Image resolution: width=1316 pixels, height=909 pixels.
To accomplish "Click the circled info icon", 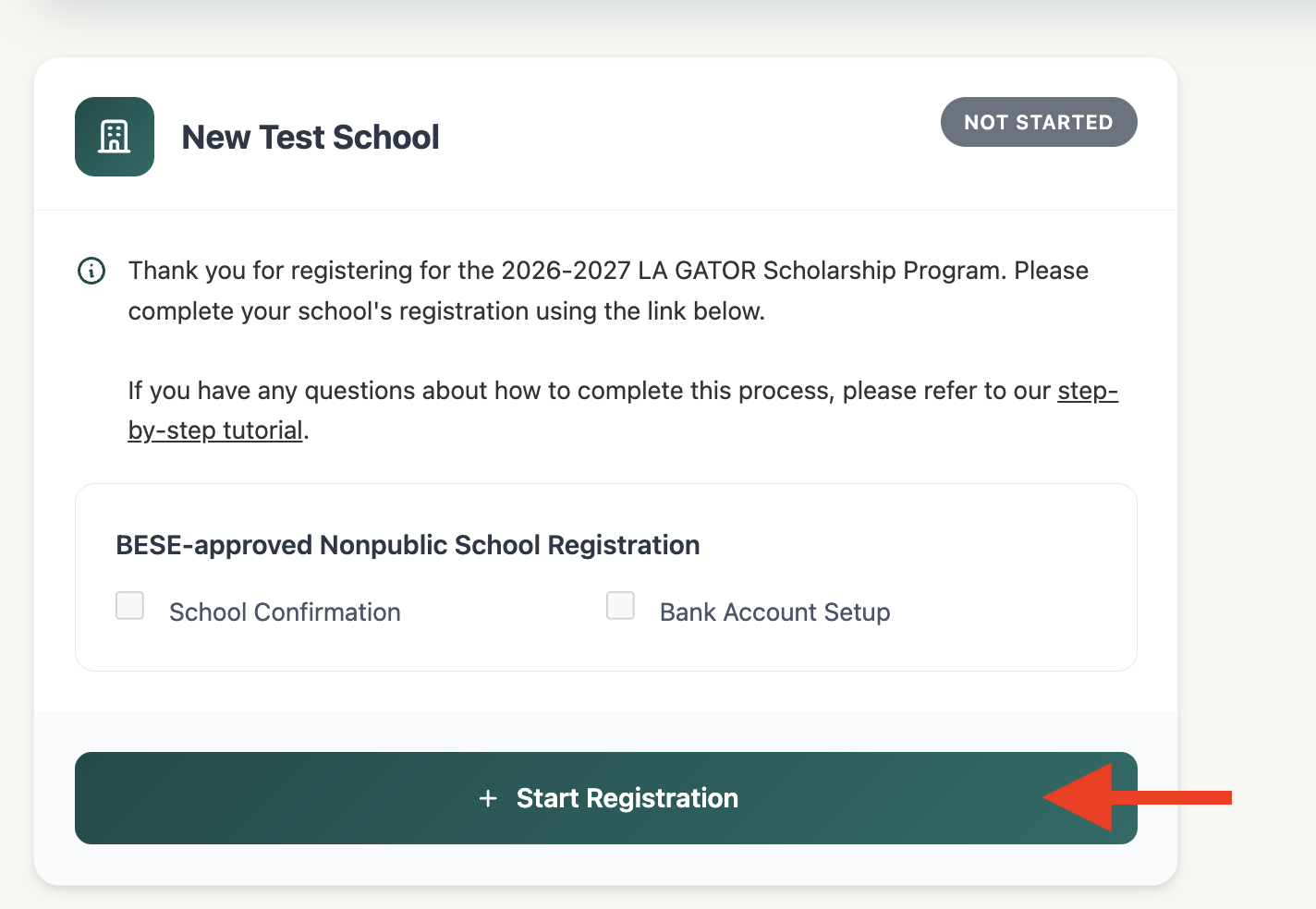I will pyautogui.click(x=91, y=271).
